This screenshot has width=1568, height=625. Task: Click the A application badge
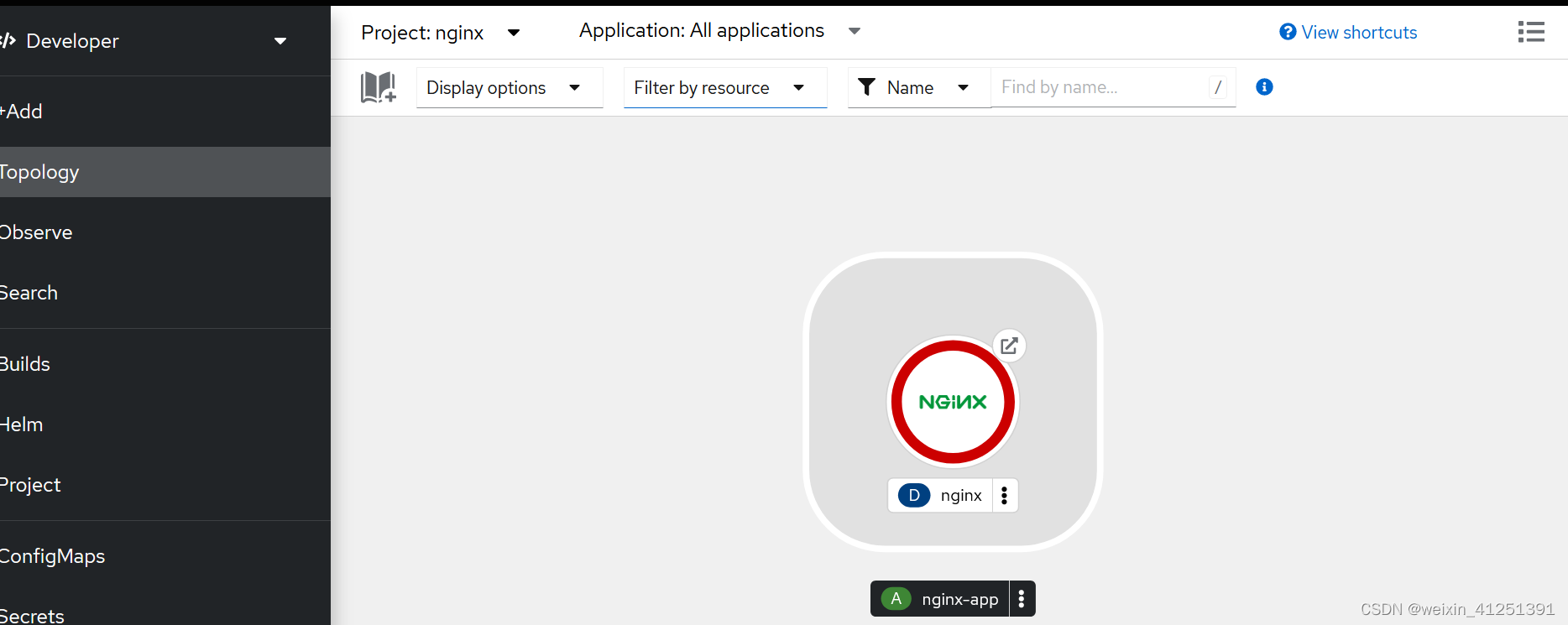pyautogui.click(x=896, y=599)
